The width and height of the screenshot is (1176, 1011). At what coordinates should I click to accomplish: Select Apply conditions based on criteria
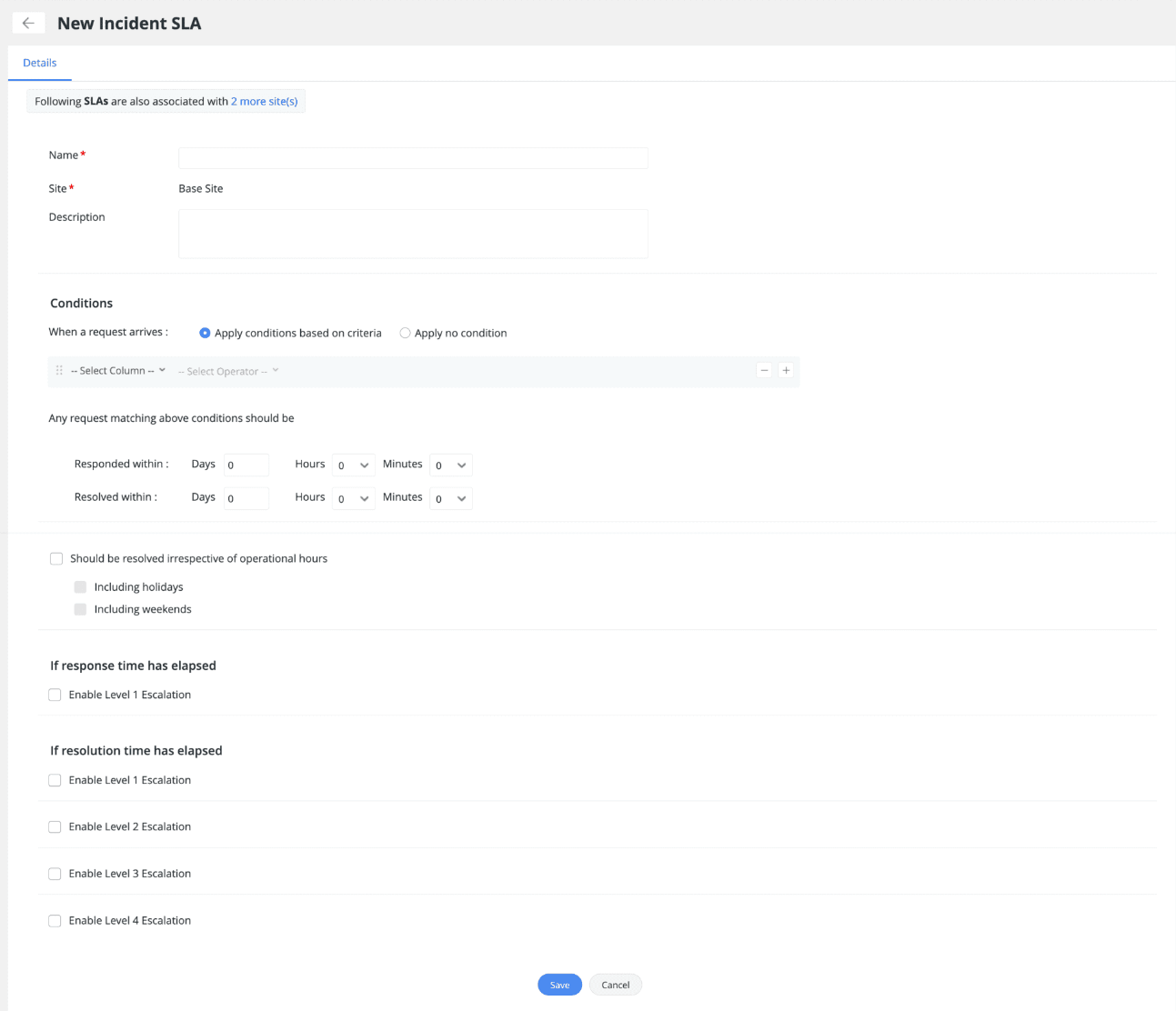coord(205,333)
